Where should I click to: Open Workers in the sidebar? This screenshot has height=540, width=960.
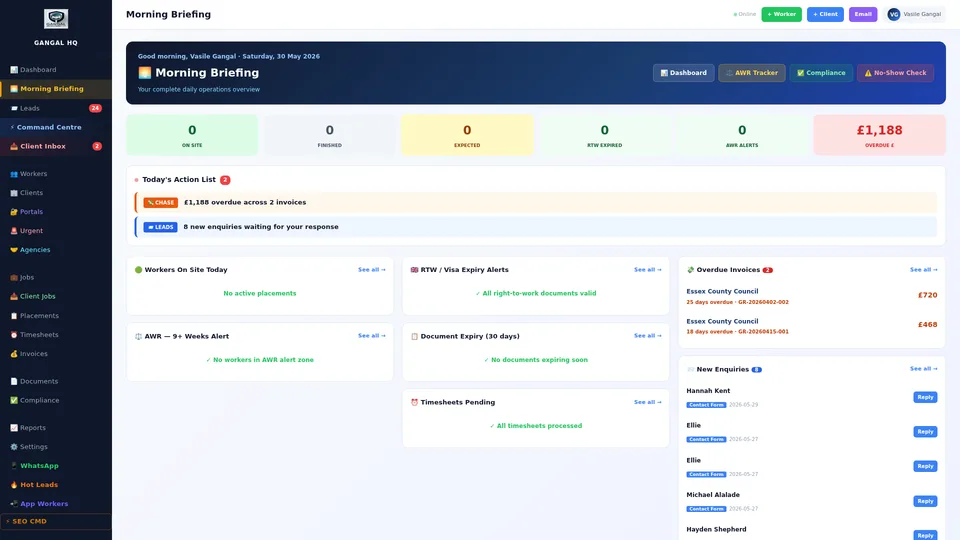point(56,174)
